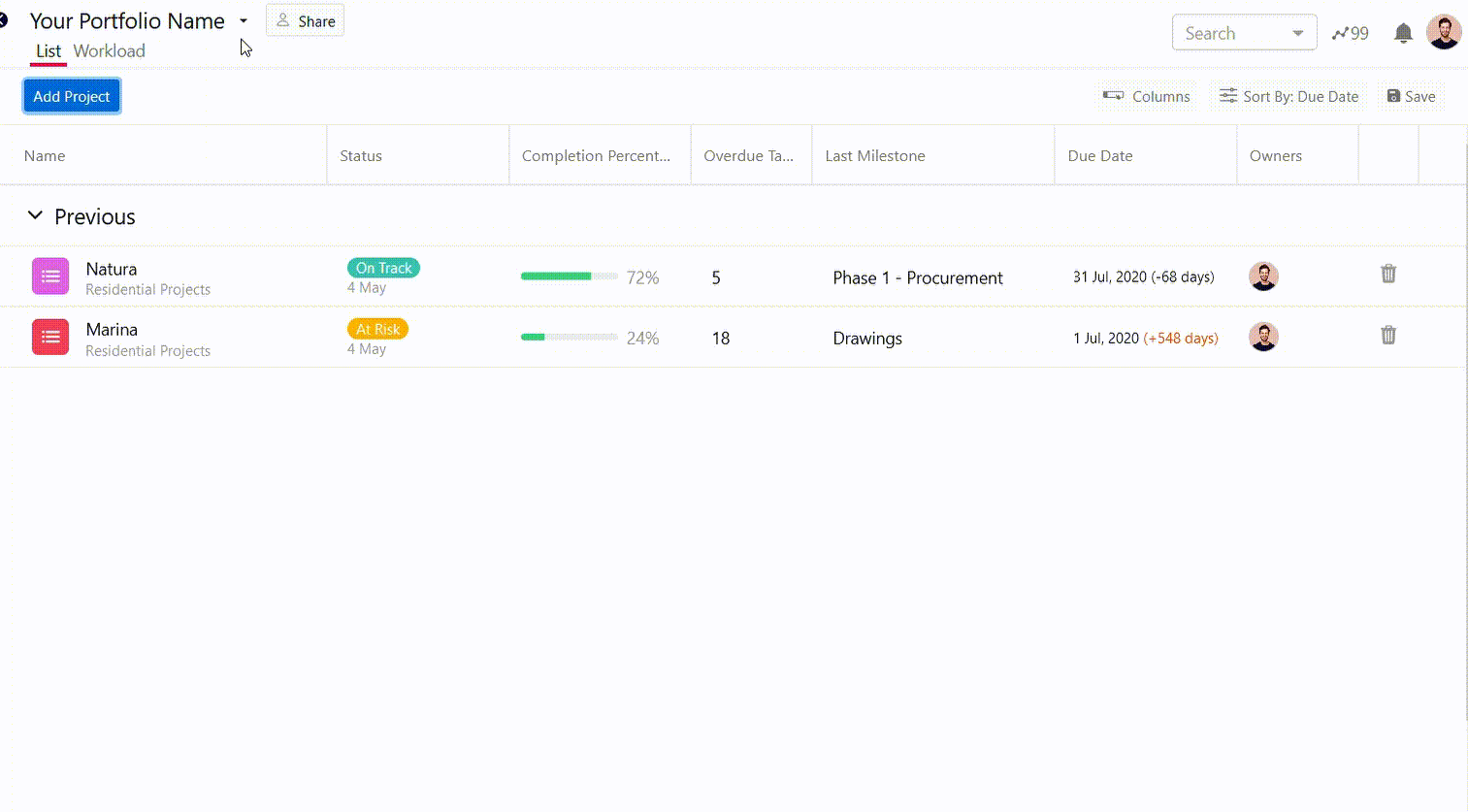1468x812 pixels.
Task: Switch to the Workload tab
Action: tap(109, 51)
